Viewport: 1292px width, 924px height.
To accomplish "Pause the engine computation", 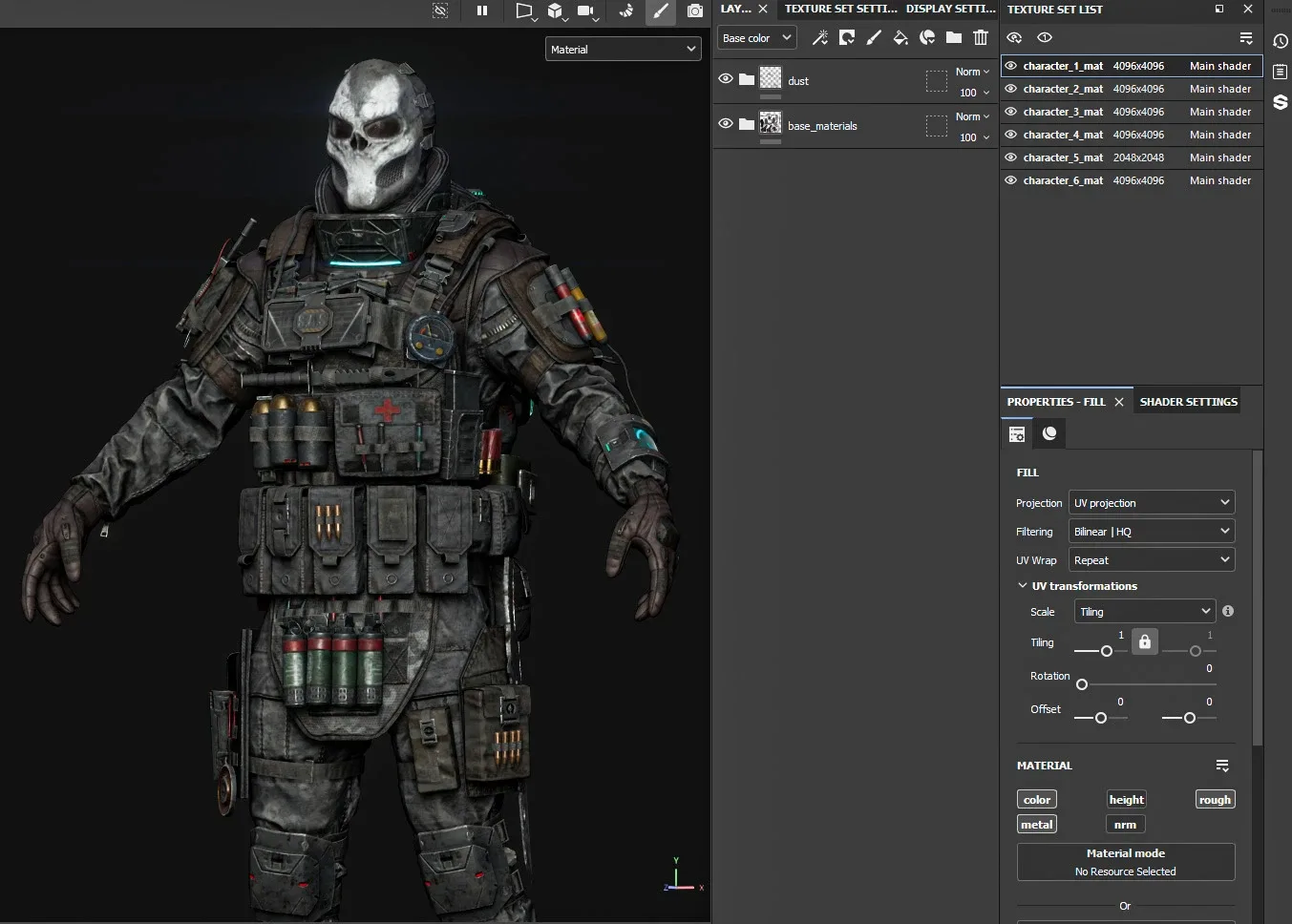I will click(x=482, y=11).
